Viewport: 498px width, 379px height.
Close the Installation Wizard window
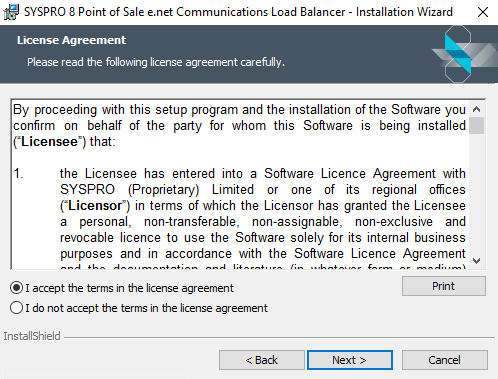[x=483, y=12]
